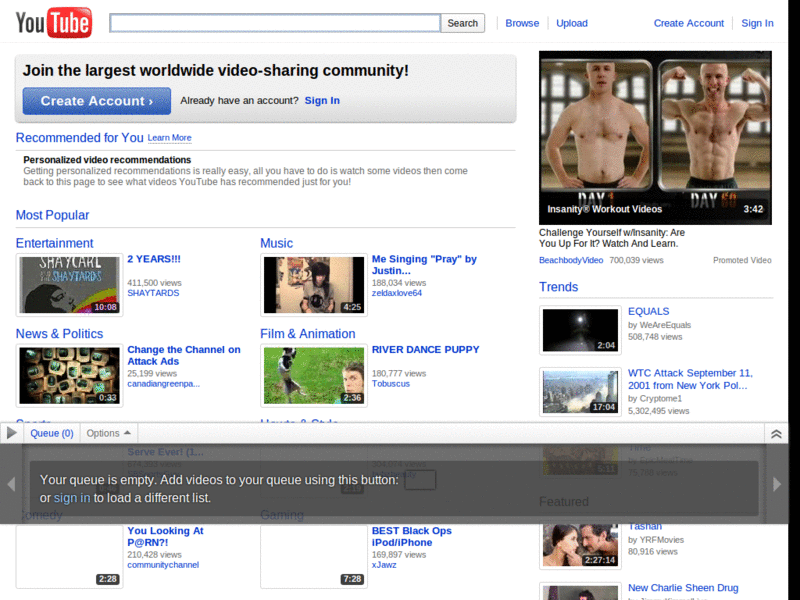Select the Queue (0) tab
800x600 pixels.
[x=52, y=433]
